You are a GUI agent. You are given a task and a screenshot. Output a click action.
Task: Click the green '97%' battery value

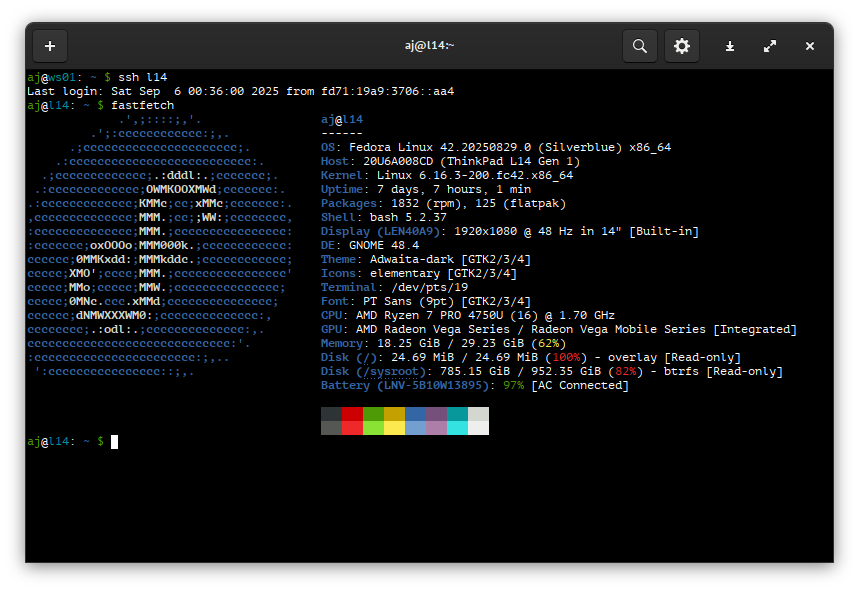[513, 386]
